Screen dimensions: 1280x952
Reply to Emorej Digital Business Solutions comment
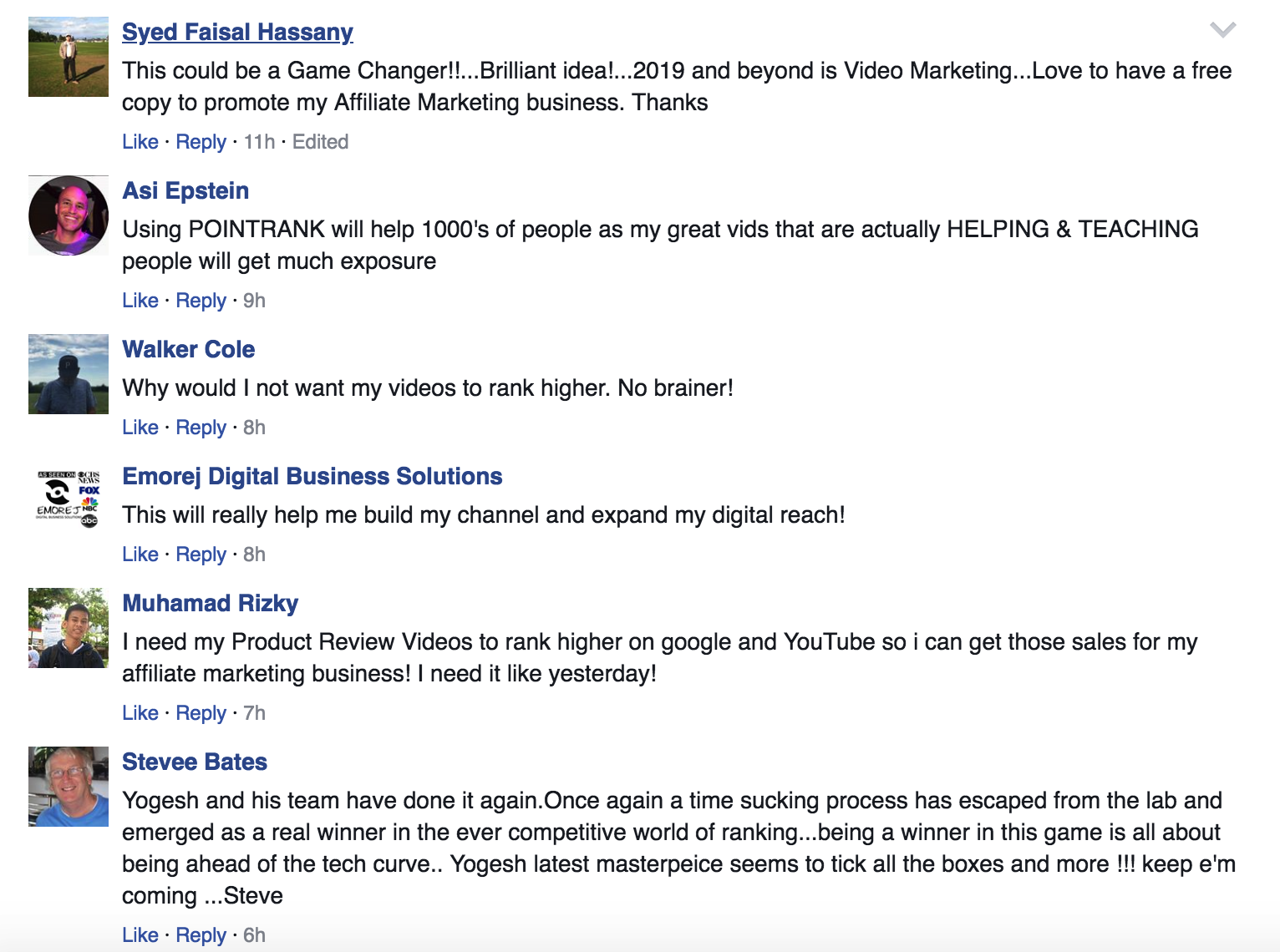(201, 554)
